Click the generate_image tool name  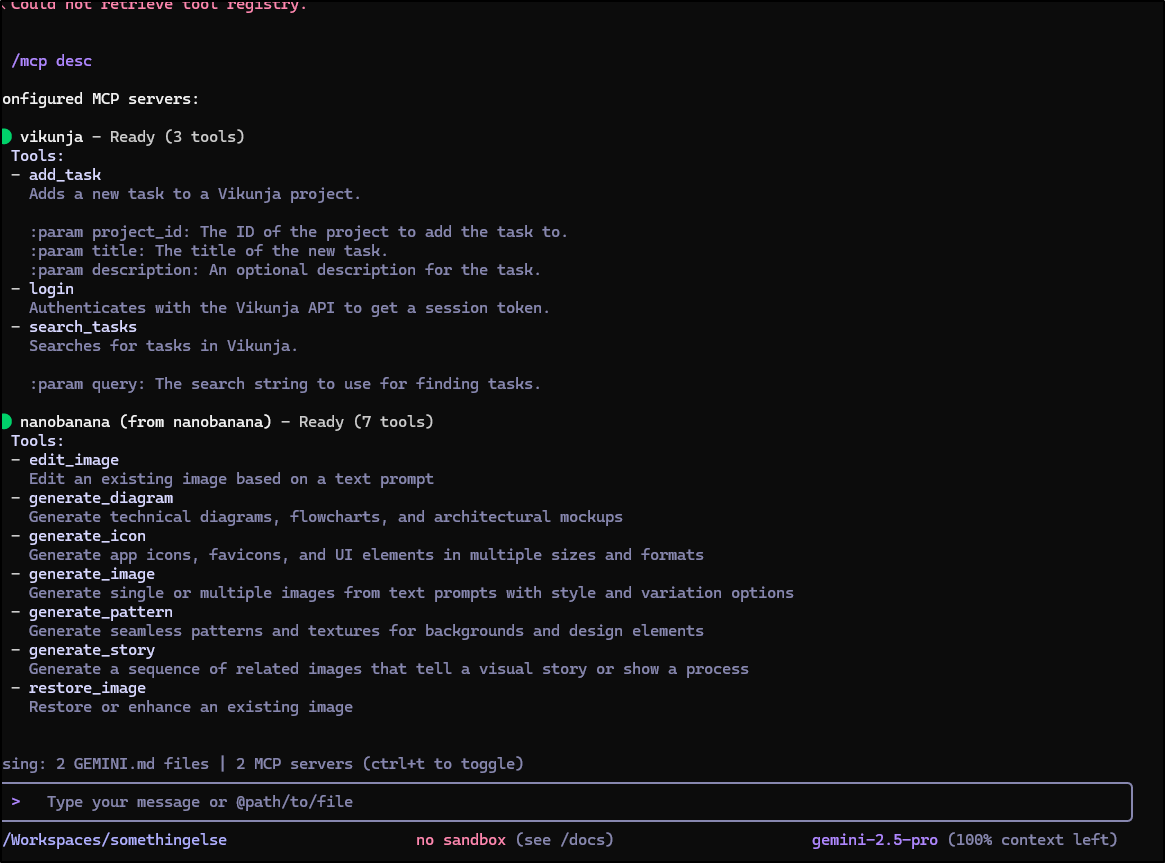click(x=91, y=574)
